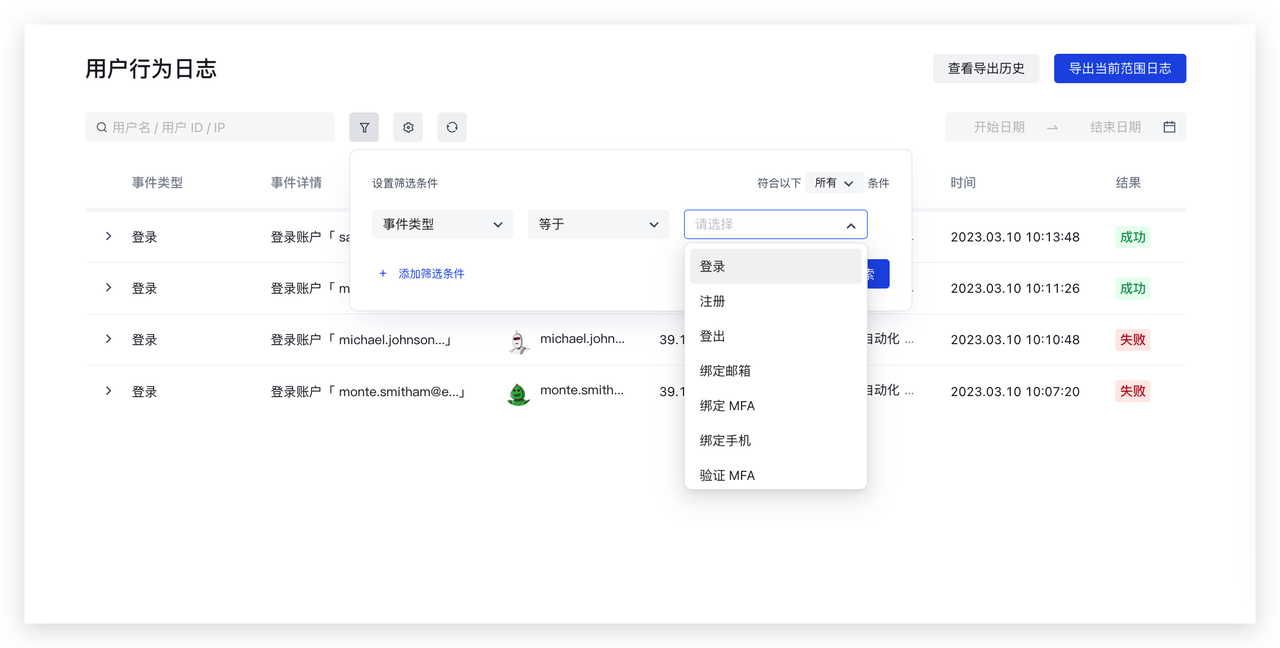Click the refresh icon to reload logs

click(x=452, y=127)
